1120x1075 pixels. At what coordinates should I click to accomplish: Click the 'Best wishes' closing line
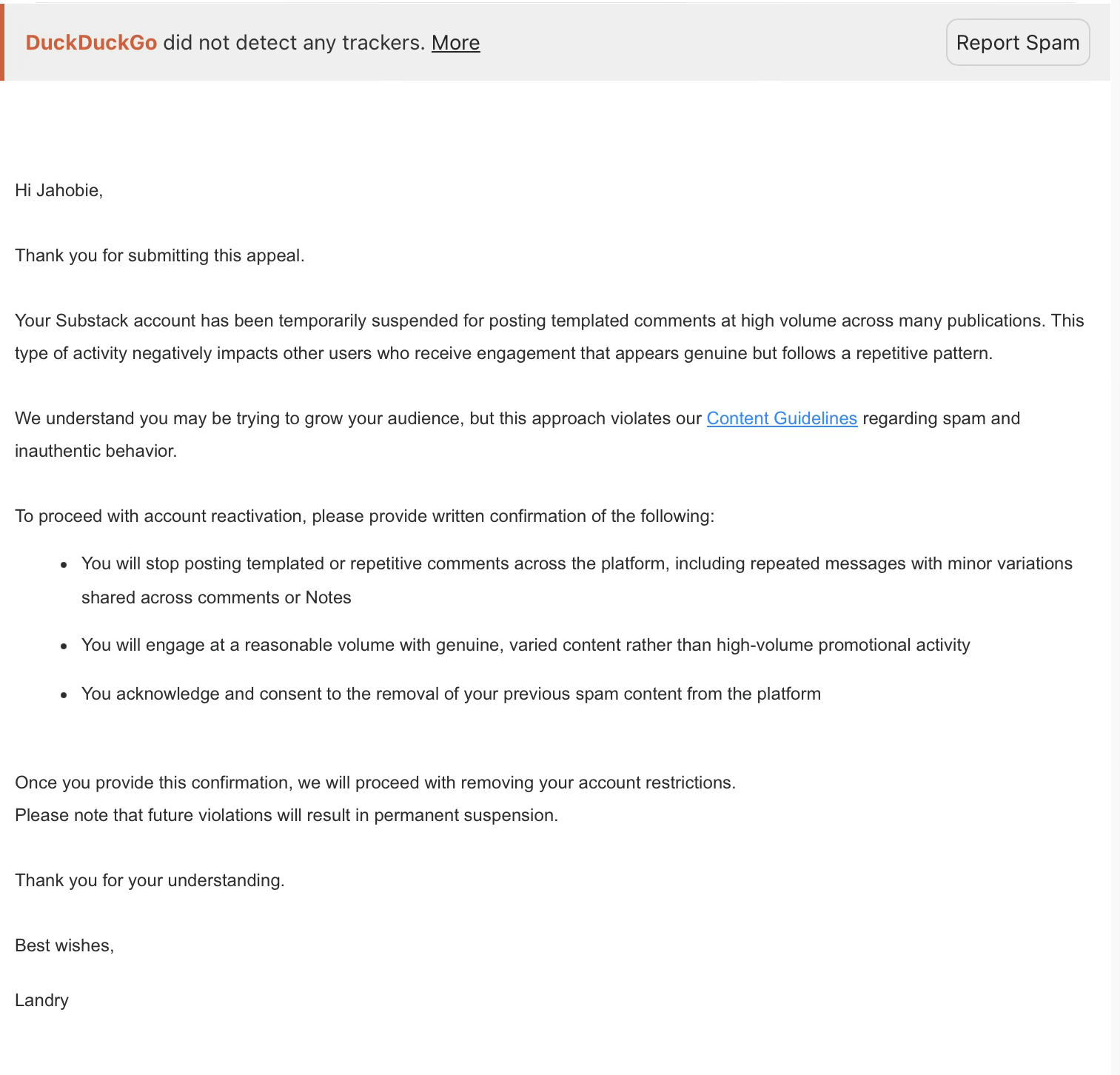coord(64,945)
